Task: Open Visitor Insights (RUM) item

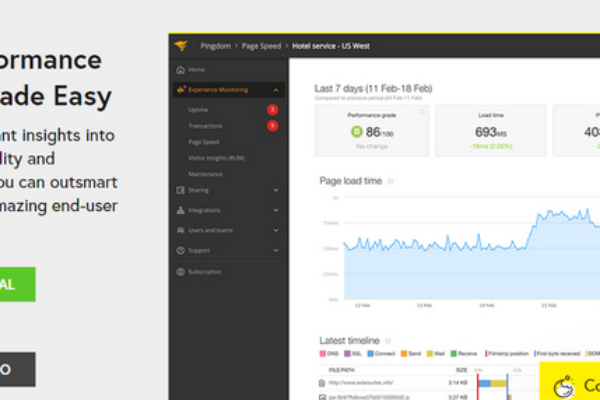Action: (216, 158)
